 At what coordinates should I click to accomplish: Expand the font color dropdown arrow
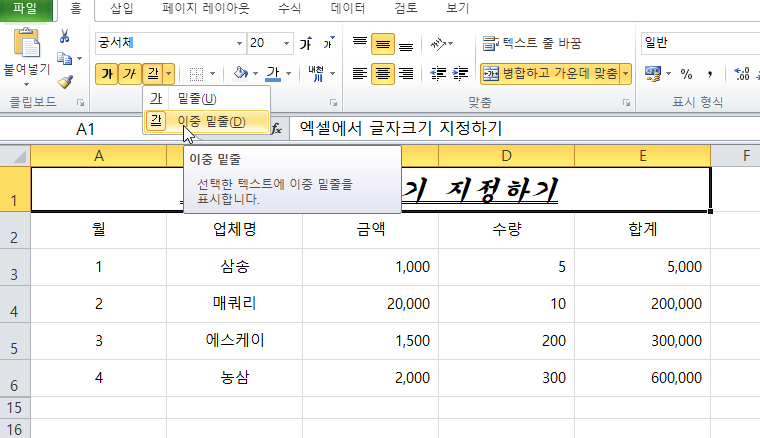tap(289, 74)
